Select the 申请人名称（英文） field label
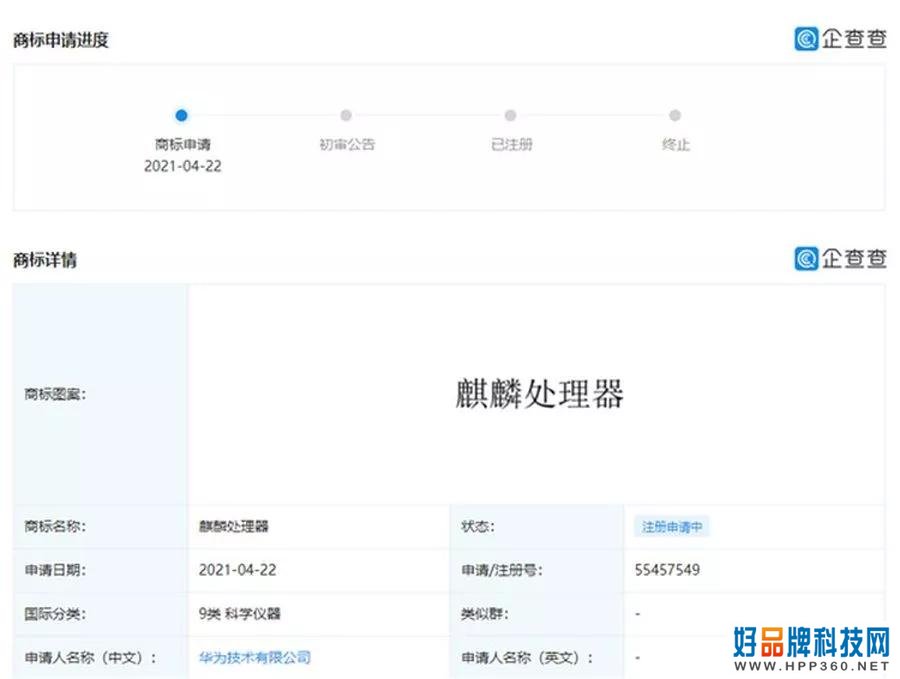Screen dimensions: 900x679 click(x=527, y=658)
